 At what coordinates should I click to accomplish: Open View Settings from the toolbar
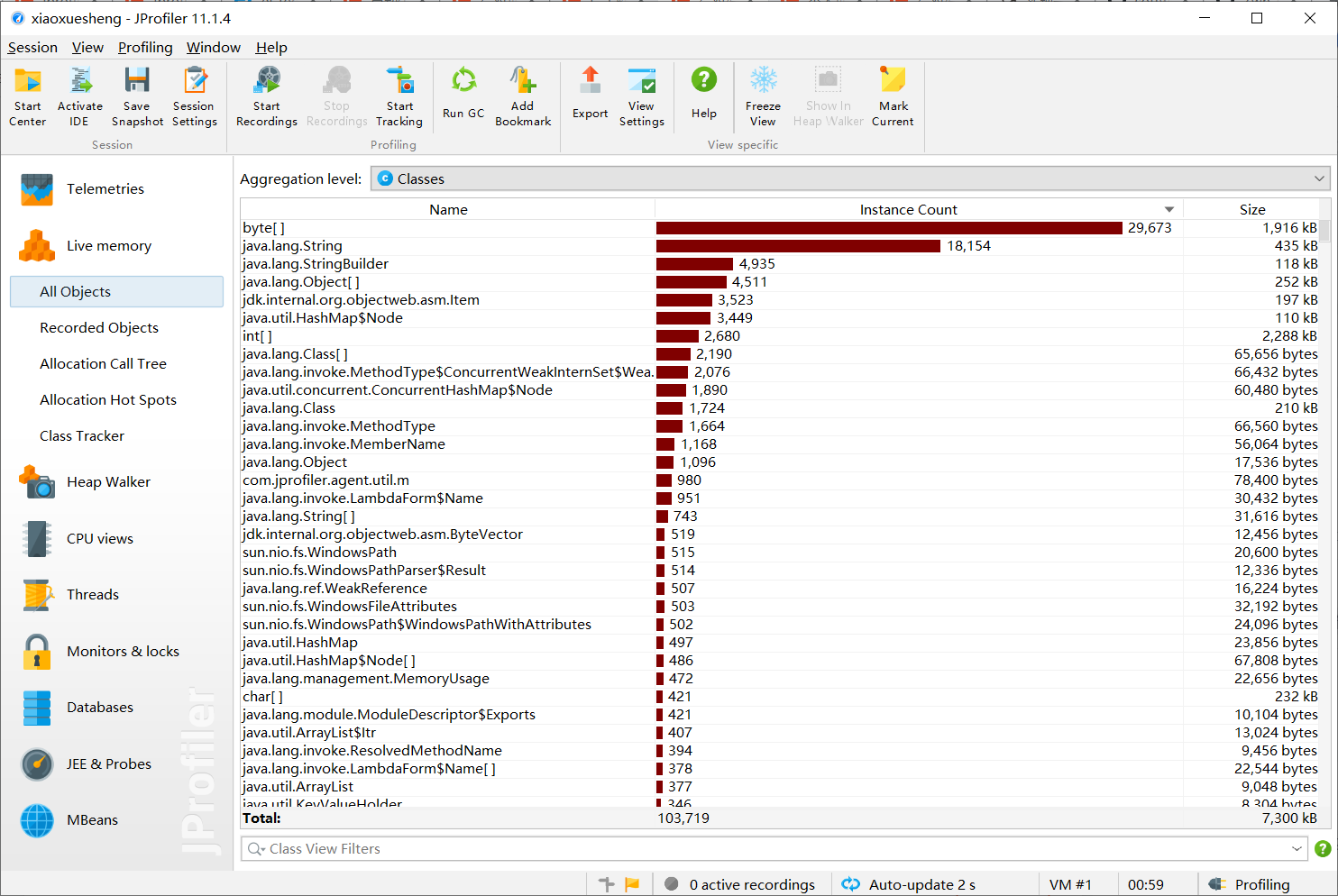tap(642, 96)
